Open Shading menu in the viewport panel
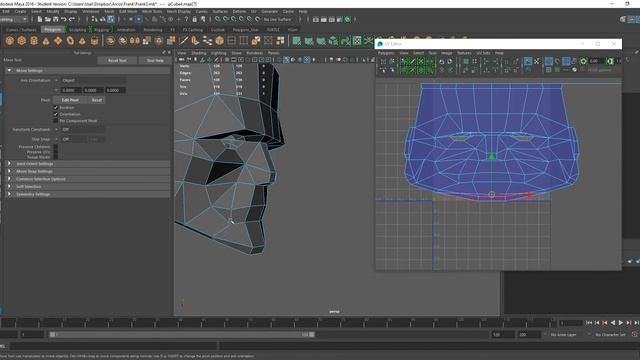640x360 pixels. [199, 53]
